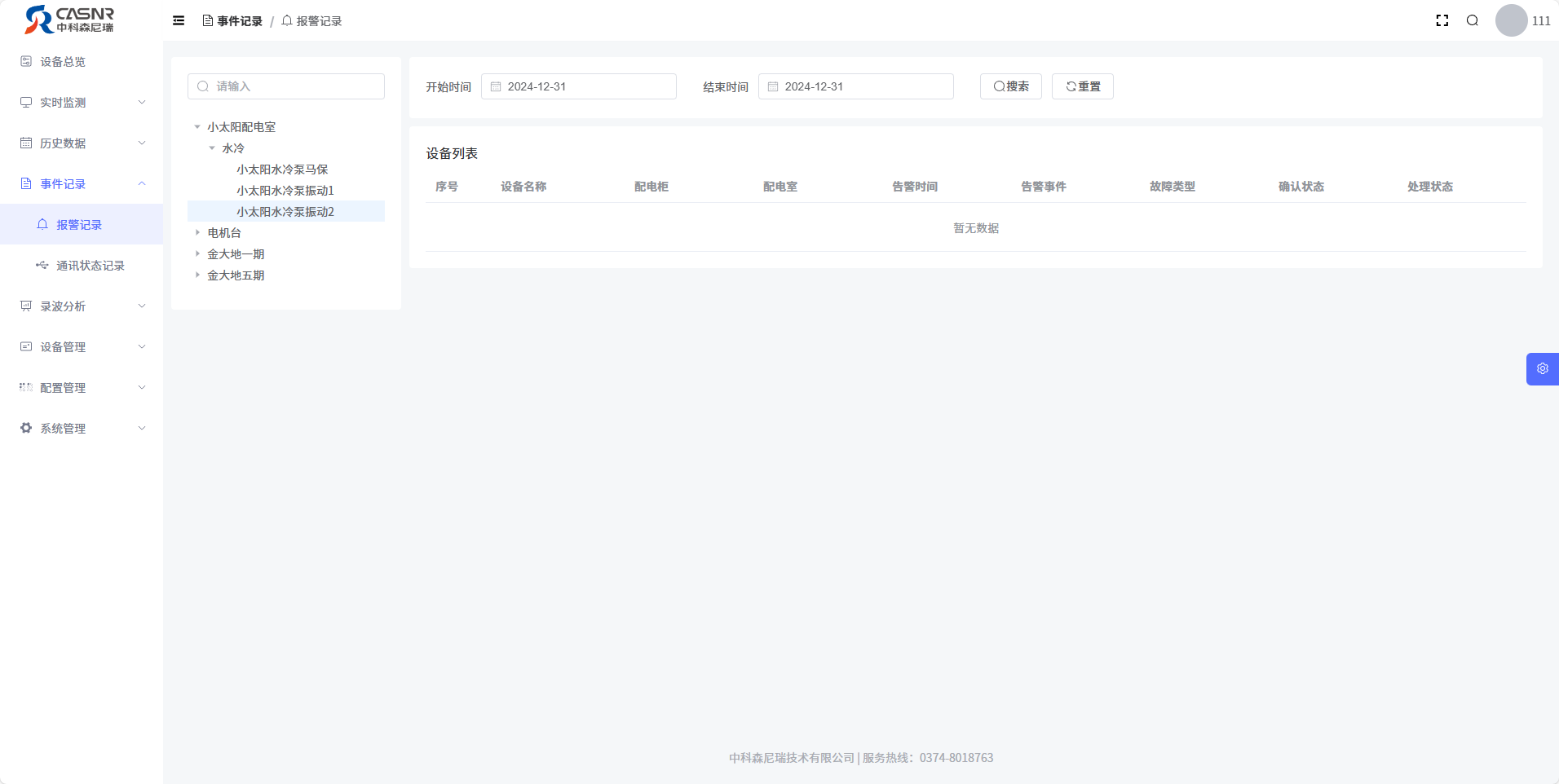Collapse the 水冷 tree node arrow
This screenshot has height=784, width=1559.
pos(212,148)
